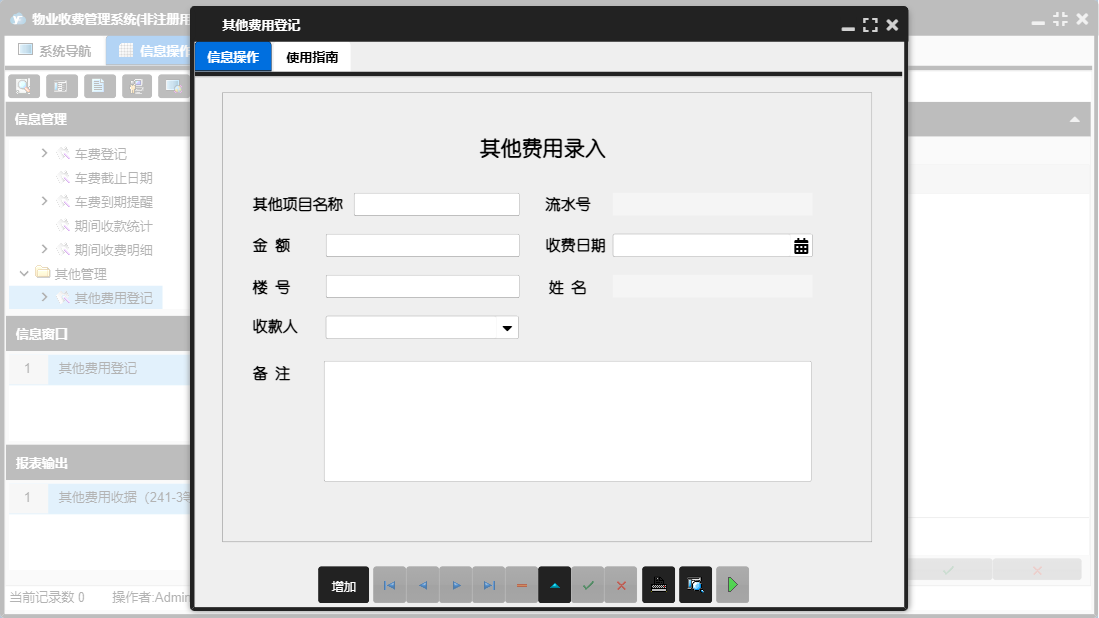Collapse the 其他管理 folder
Viewport: 1099px width, 618px height.
click(x=25, y=273)
